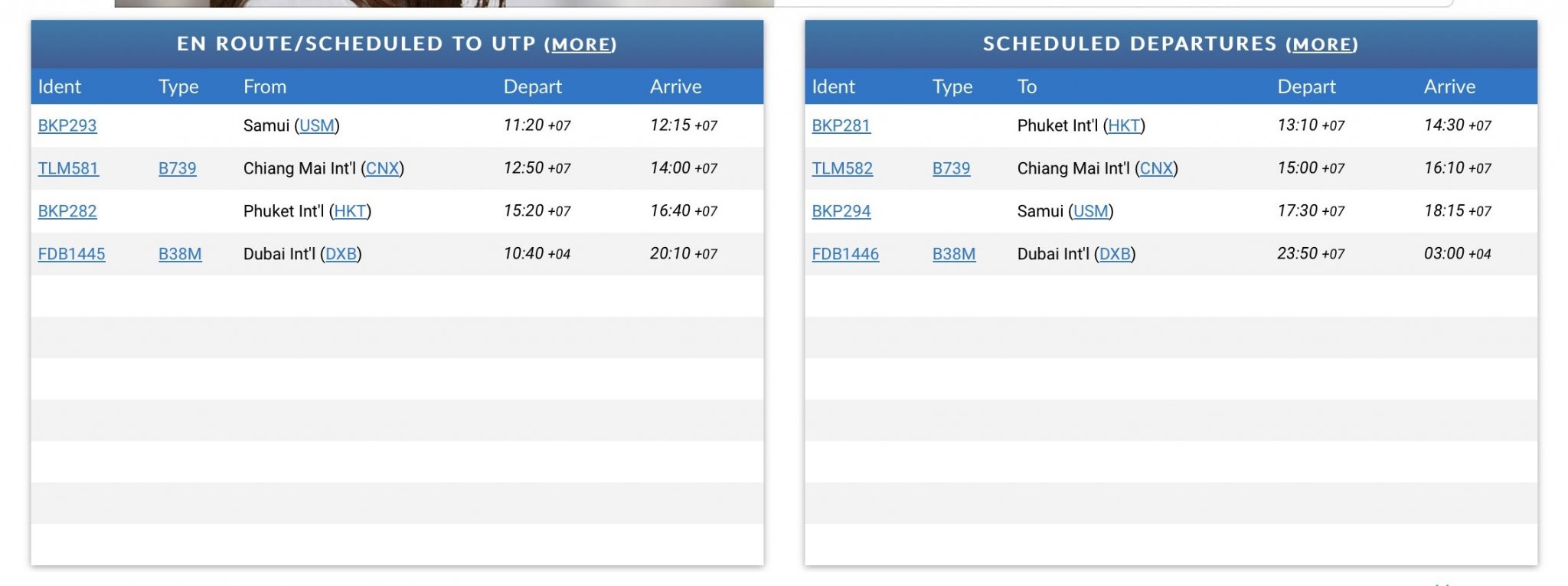
Task: Open departing flight TLM582 details
Action: [x=842, y=168]
